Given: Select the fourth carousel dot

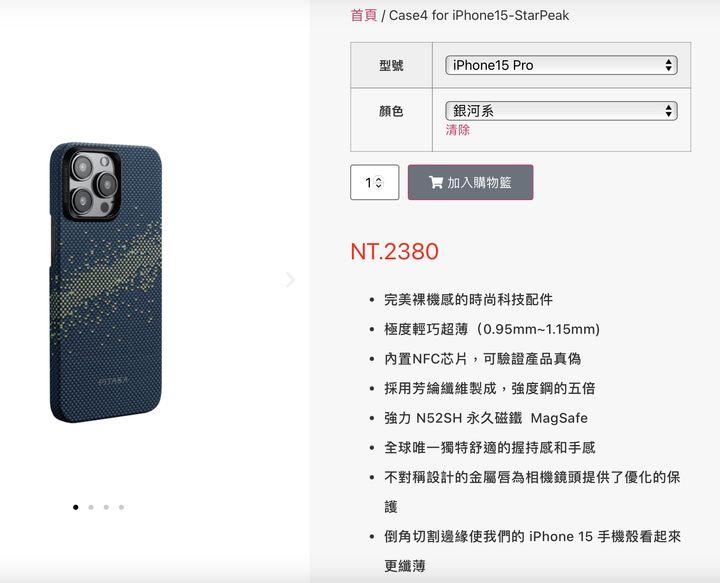Looking at the screenshot, I should [x=121, y=507].
